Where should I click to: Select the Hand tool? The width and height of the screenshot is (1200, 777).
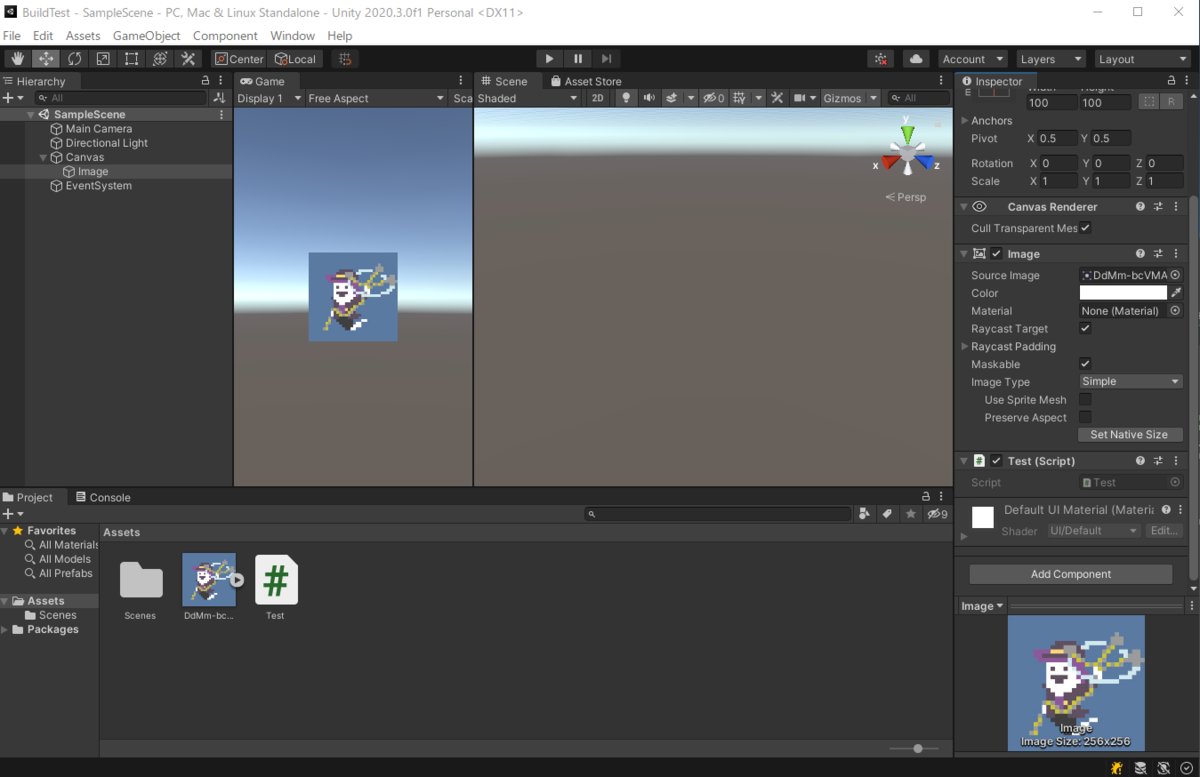point(18,59)
